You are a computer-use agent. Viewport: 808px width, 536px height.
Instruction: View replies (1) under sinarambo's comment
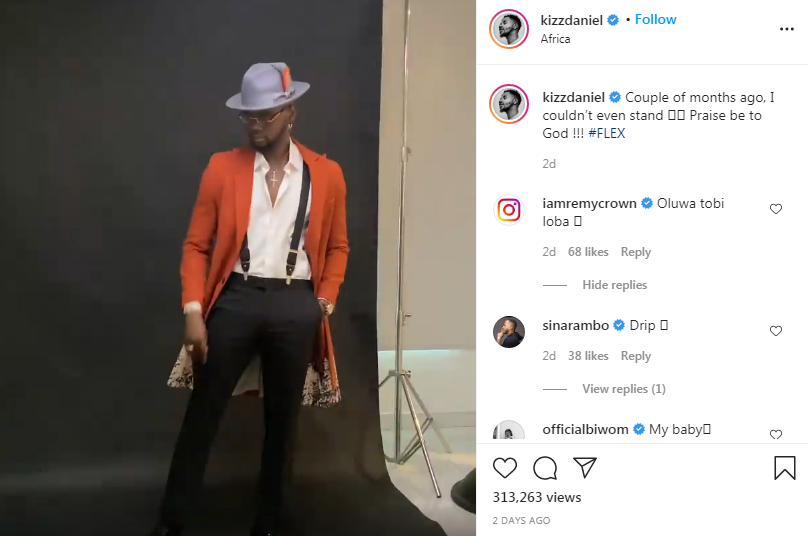click(623, 389)
